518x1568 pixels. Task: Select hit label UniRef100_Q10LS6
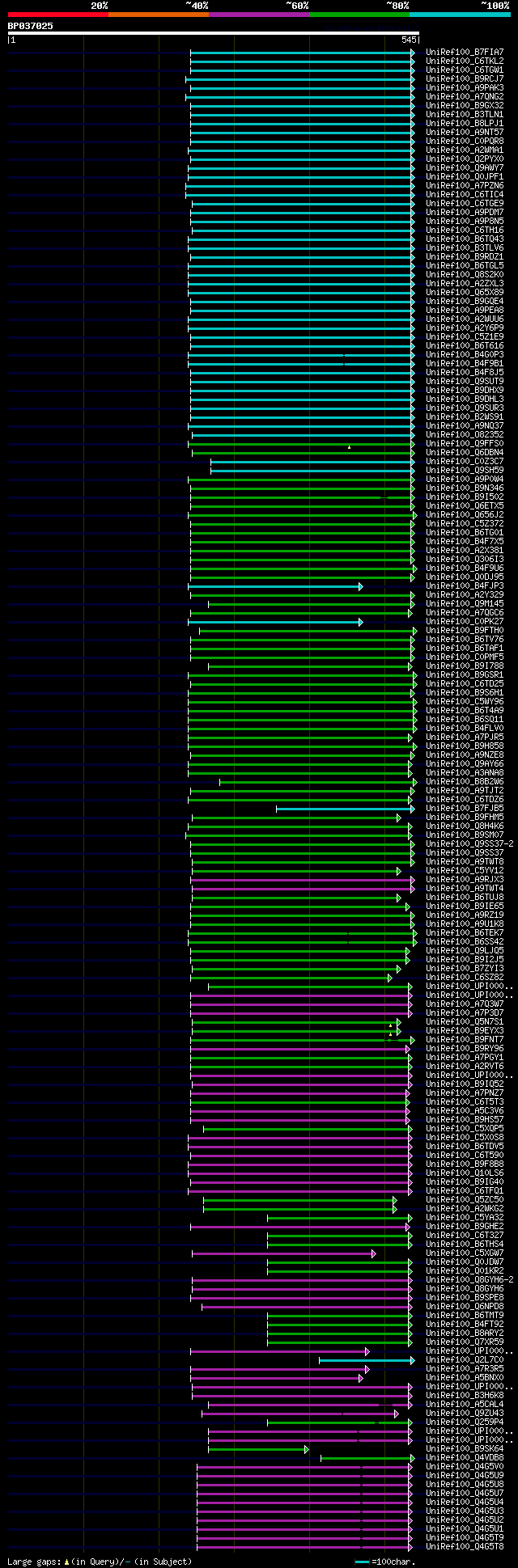[465, 1173]
